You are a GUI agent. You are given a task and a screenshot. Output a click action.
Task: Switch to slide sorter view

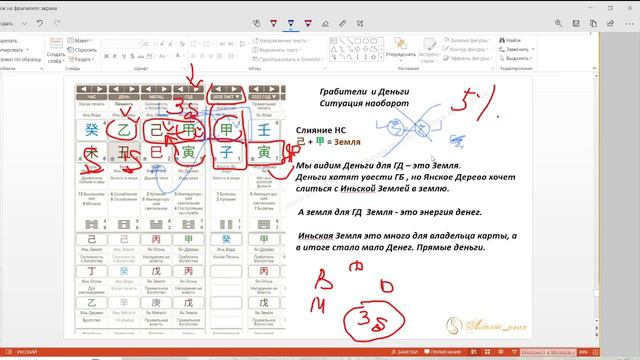tap(487, 352)
